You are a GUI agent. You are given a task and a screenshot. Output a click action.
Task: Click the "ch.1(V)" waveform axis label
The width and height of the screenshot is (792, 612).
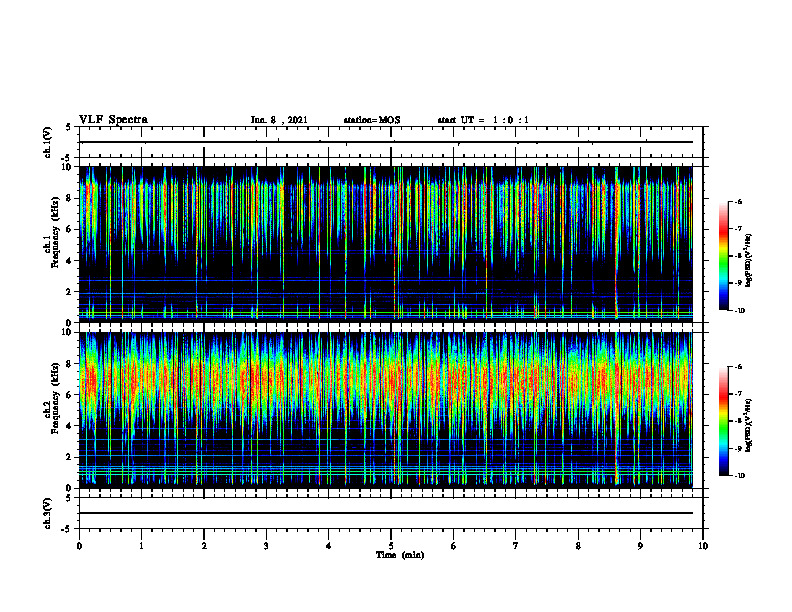click(47, 142)
